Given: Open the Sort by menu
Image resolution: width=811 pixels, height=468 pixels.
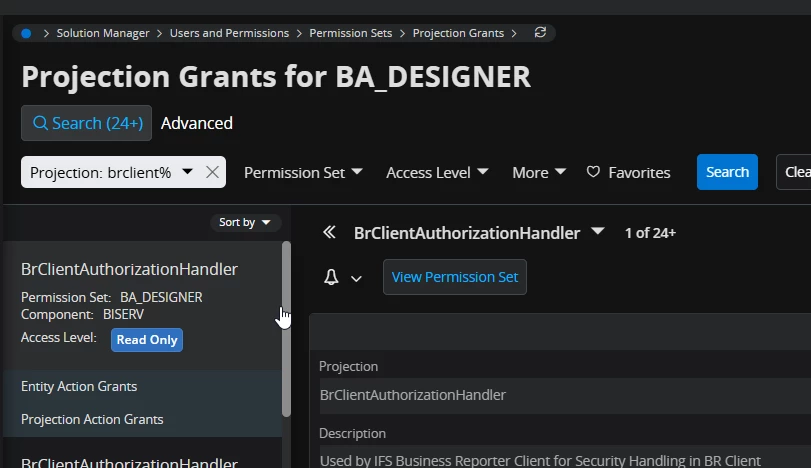Looking at the screenshot, I should click(245, 222).
